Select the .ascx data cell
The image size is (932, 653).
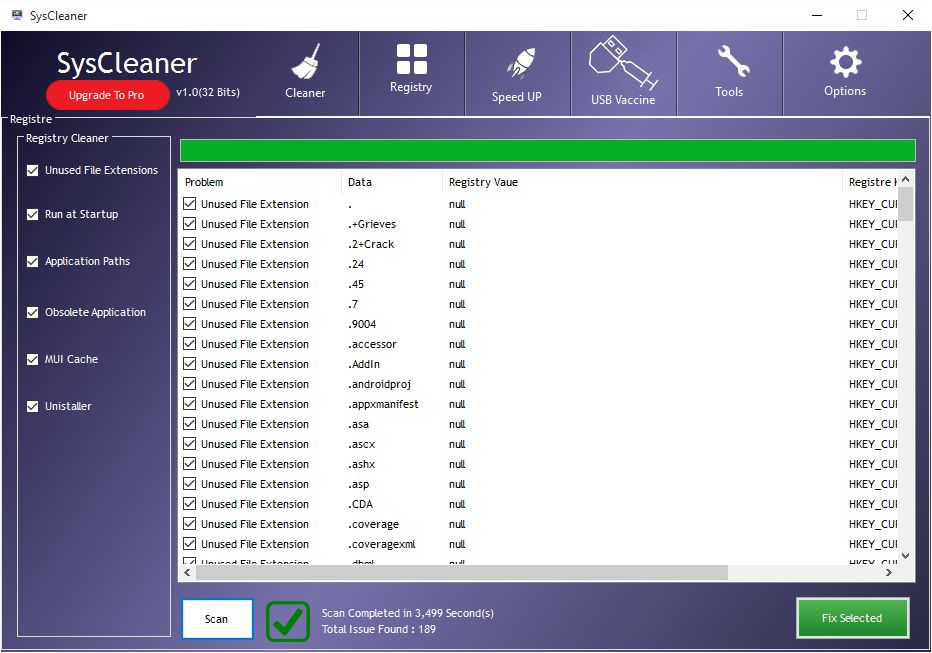361,444
